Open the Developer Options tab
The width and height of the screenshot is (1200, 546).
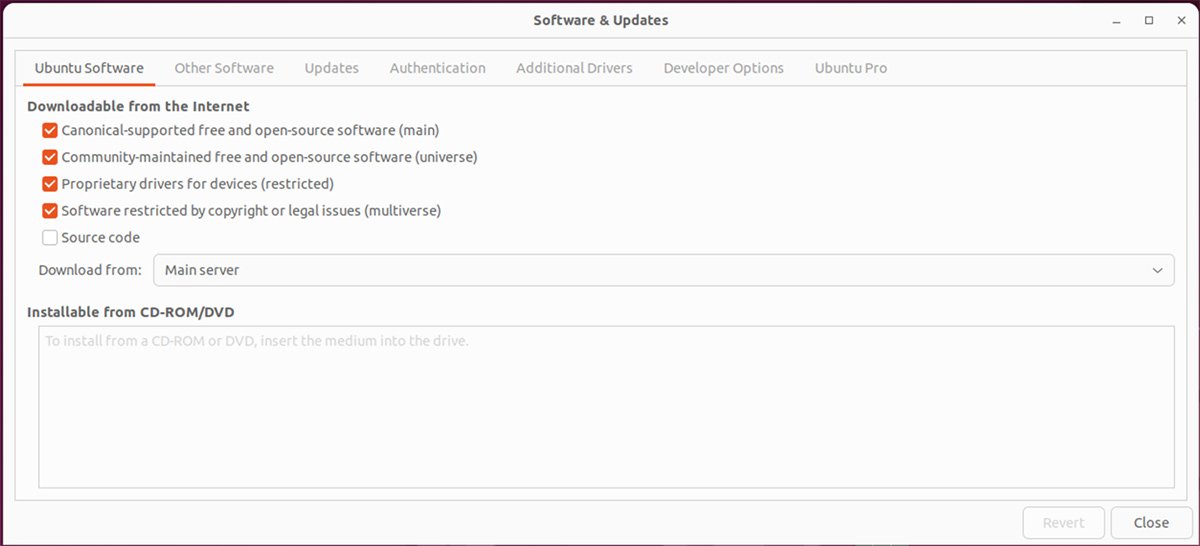coord(723,68)
